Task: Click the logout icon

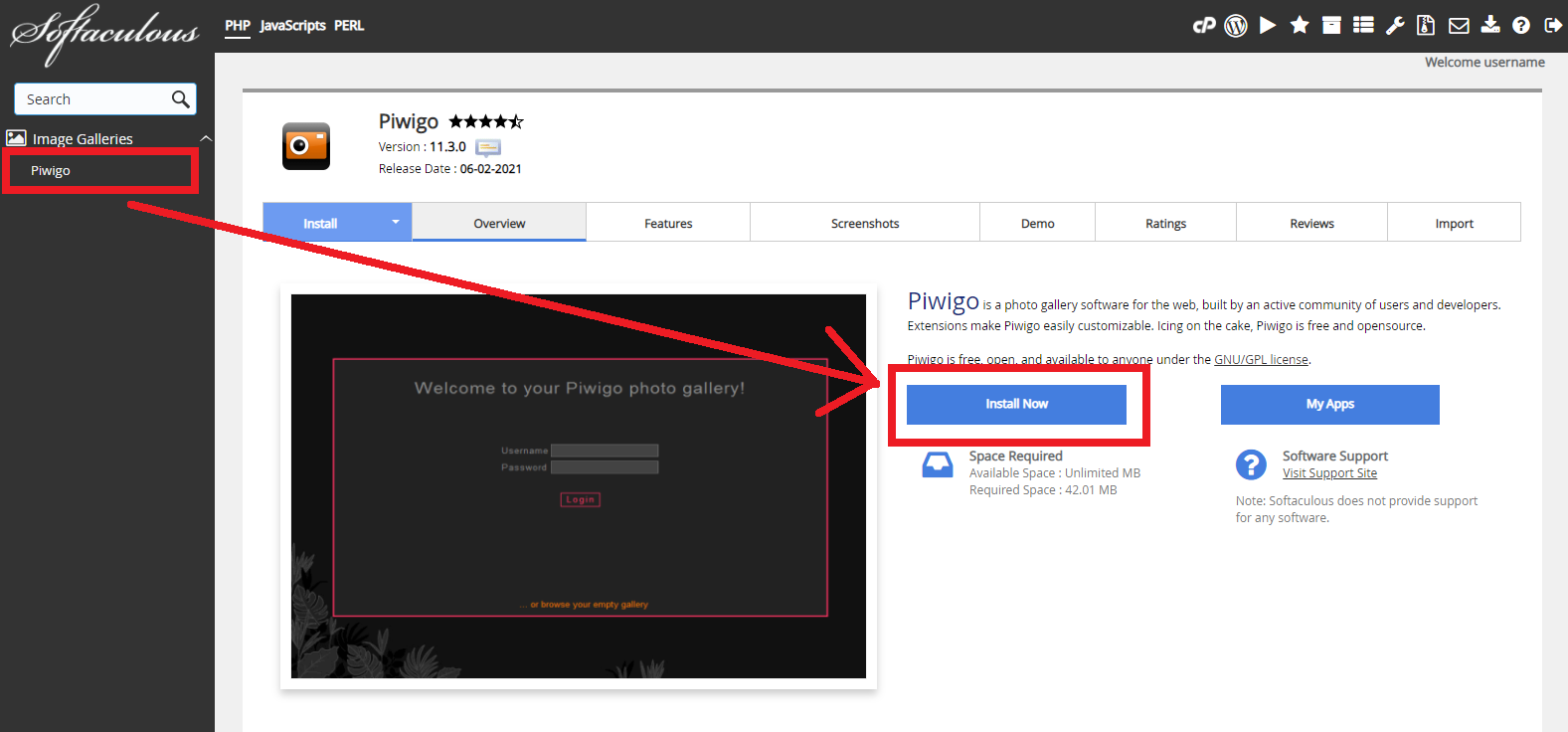Action: coord(1553,26)
